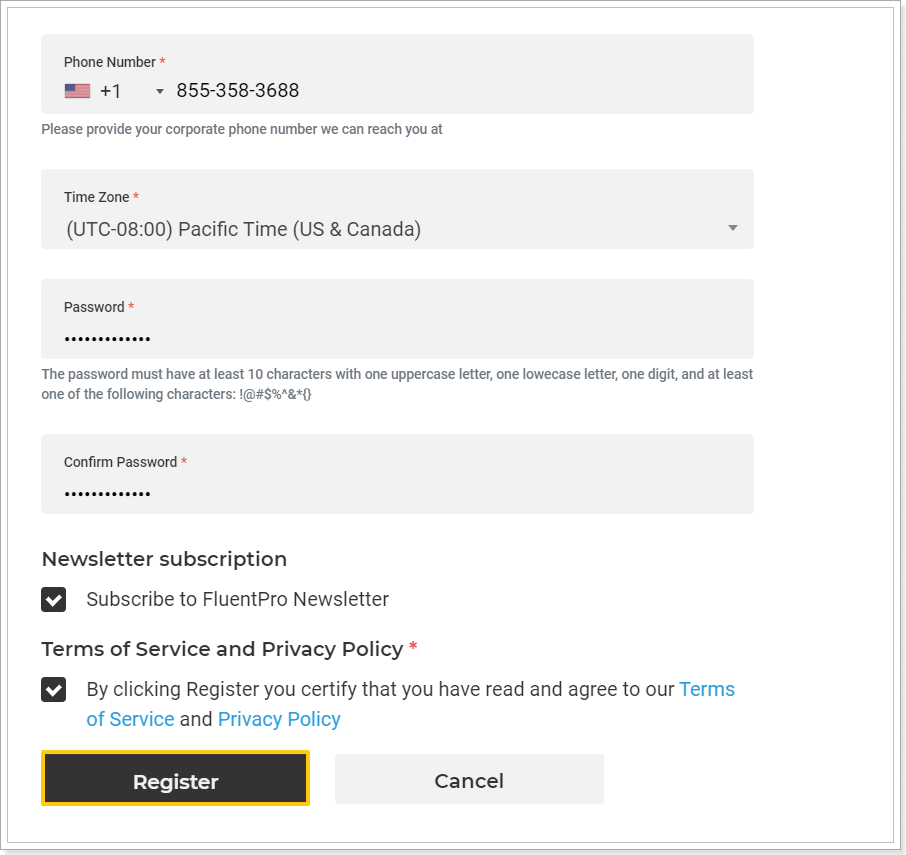Click the Password field label

(x=94, y=307)
